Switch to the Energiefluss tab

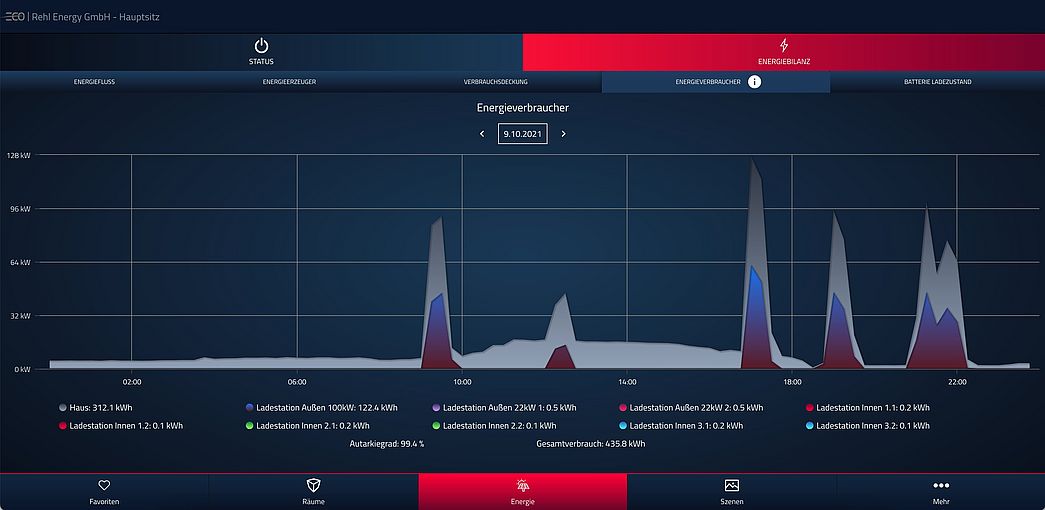[94, 82]
